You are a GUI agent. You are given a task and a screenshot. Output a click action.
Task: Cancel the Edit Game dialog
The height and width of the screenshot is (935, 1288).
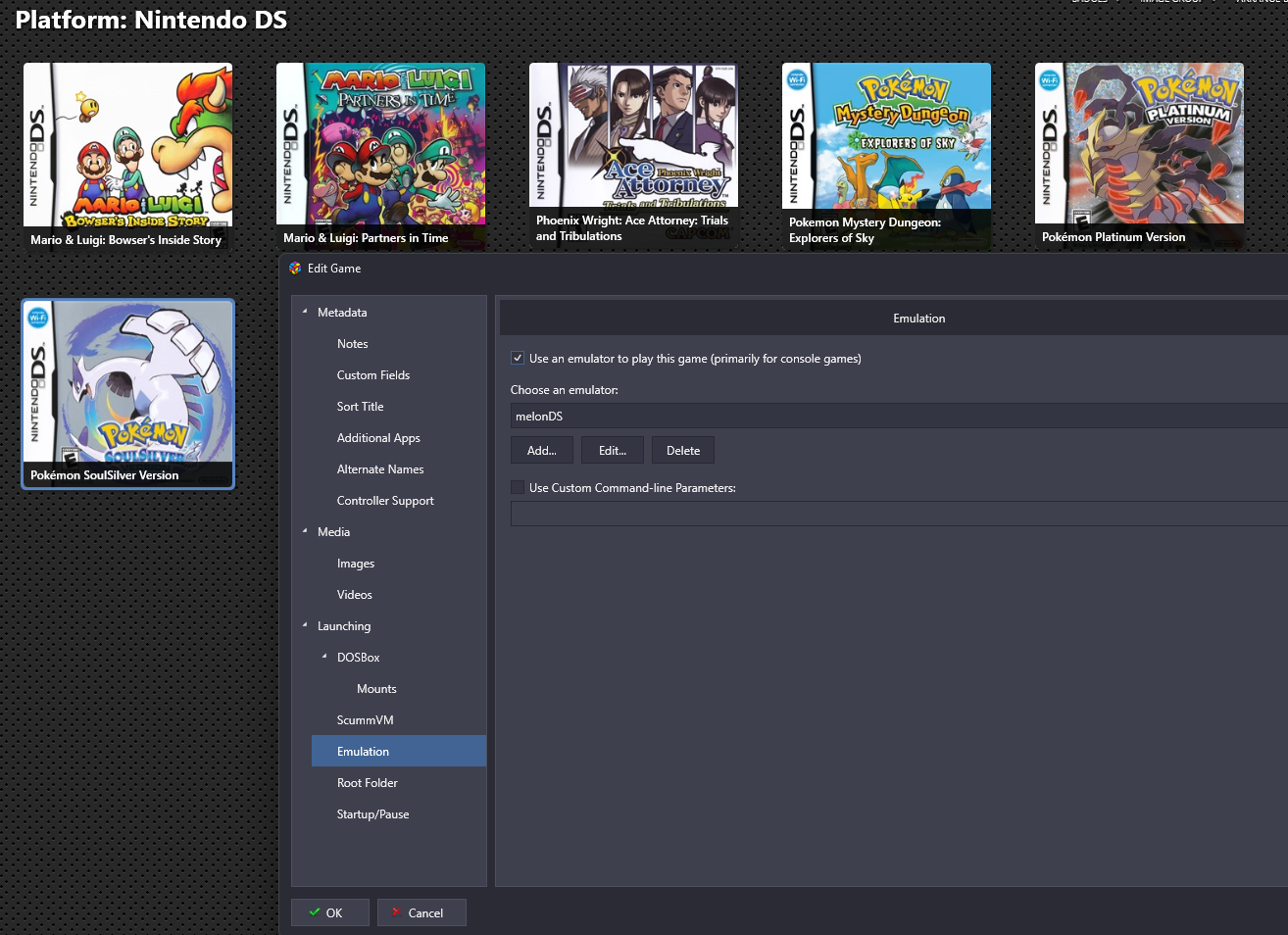421,912
